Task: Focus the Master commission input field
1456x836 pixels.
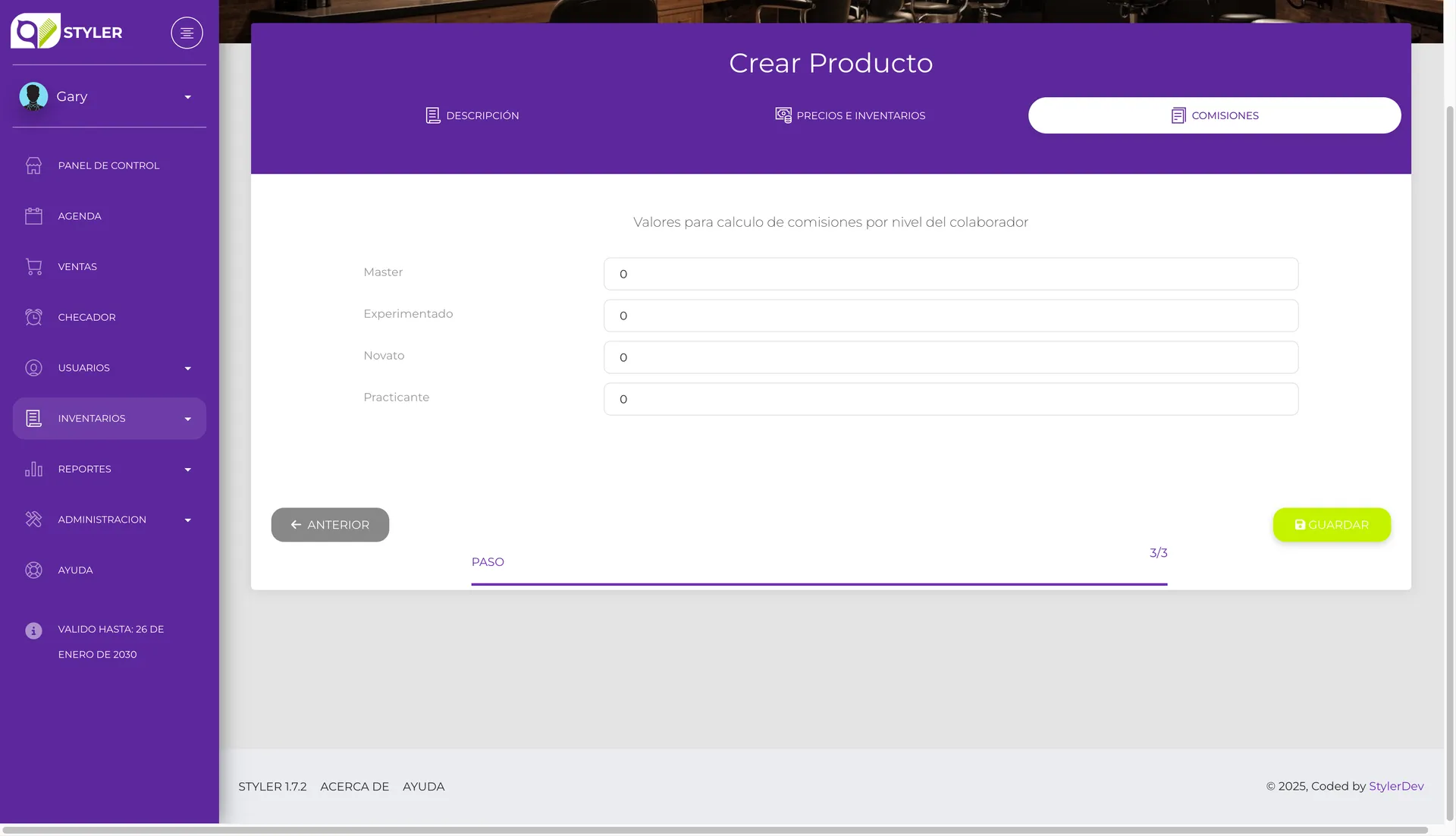Action: (951, 274)
